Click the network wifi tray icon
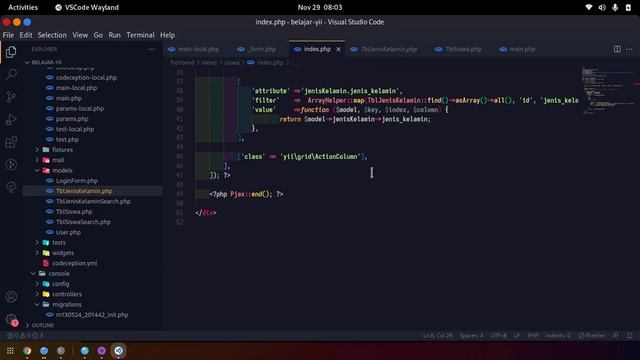 pos(589,7)
